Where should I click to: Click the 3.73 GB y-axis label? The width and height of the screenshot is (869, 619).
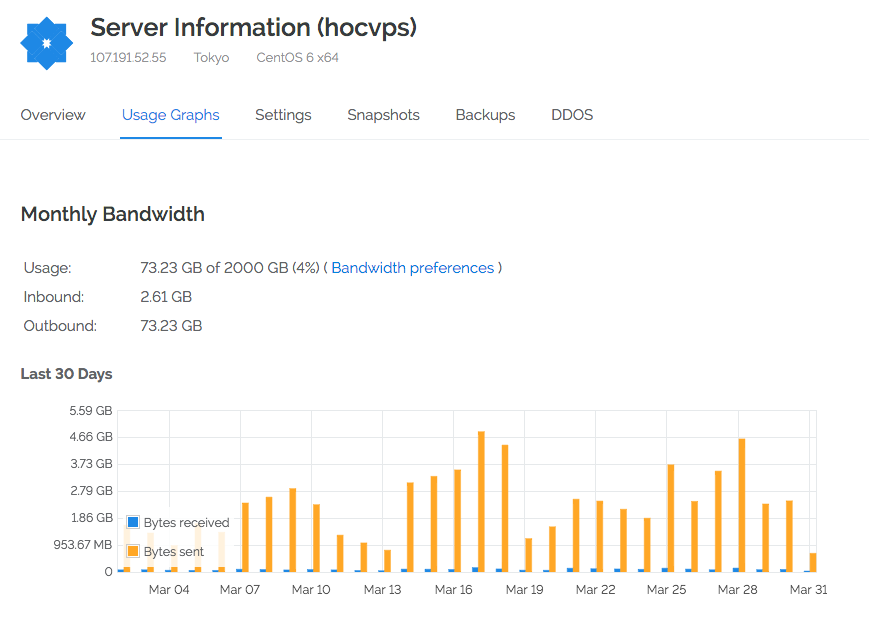(x=91, y=464)
